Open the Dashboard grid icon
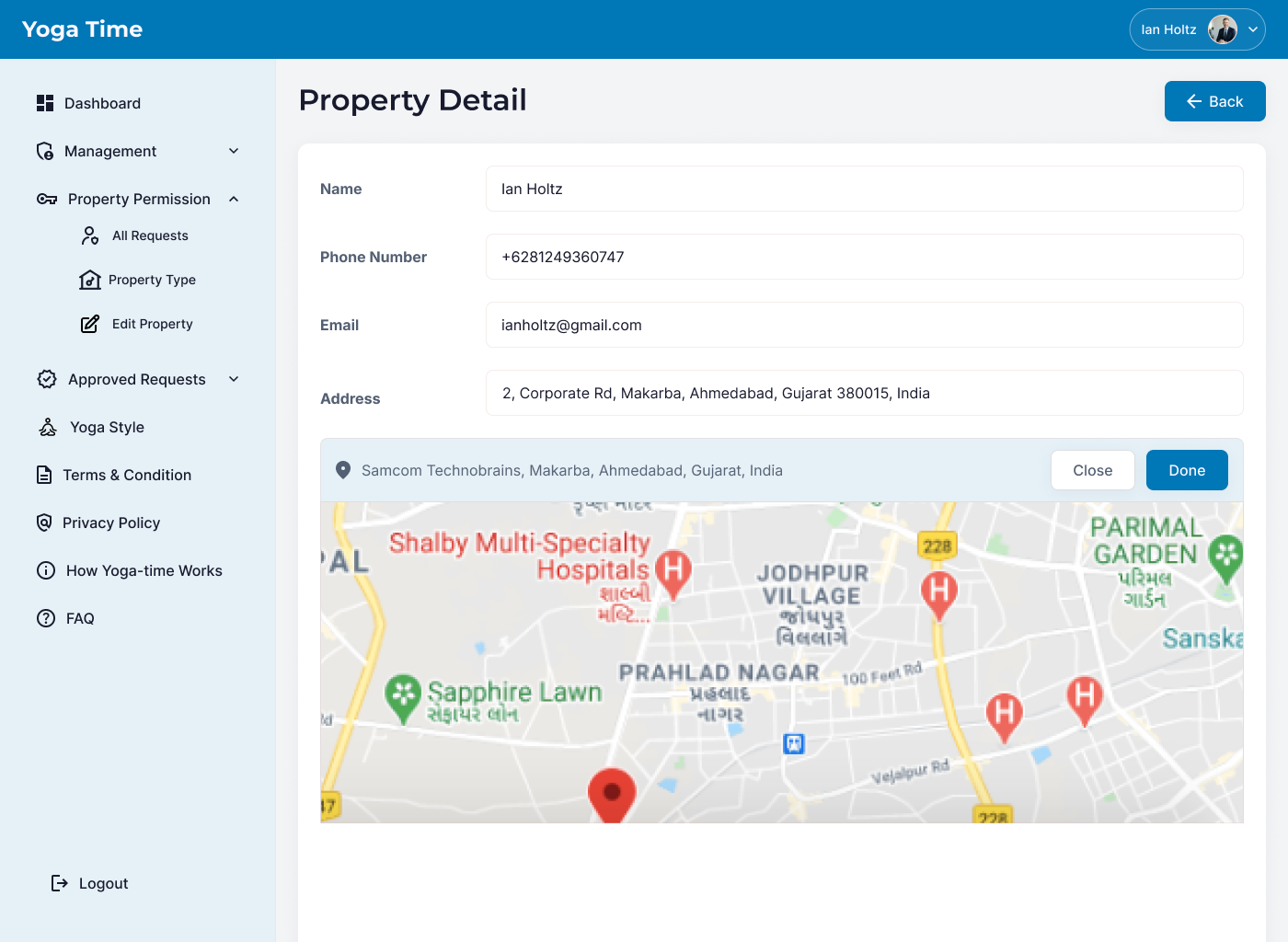The width and height of the screenshot is (1288, 942). [45, 103]
